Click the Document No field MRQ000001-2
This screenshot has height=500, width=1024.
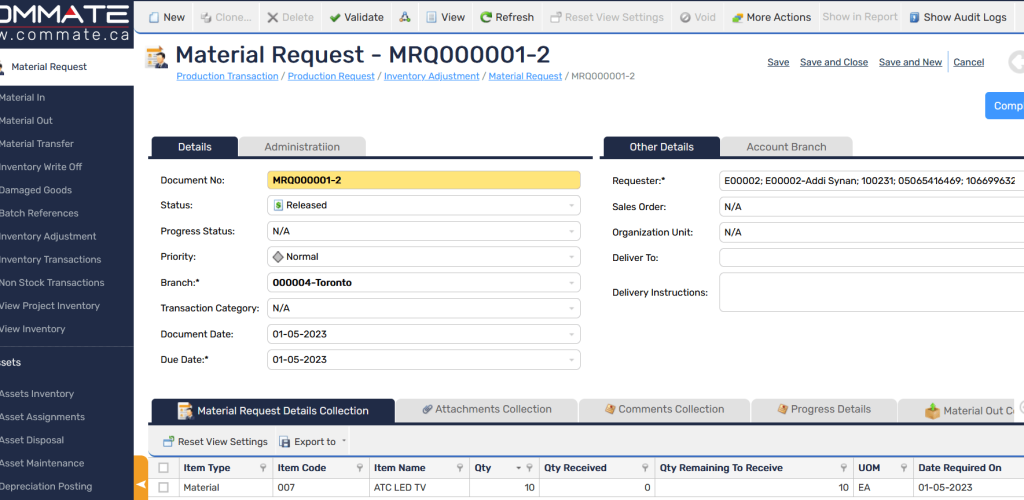(x=424, y=180)
